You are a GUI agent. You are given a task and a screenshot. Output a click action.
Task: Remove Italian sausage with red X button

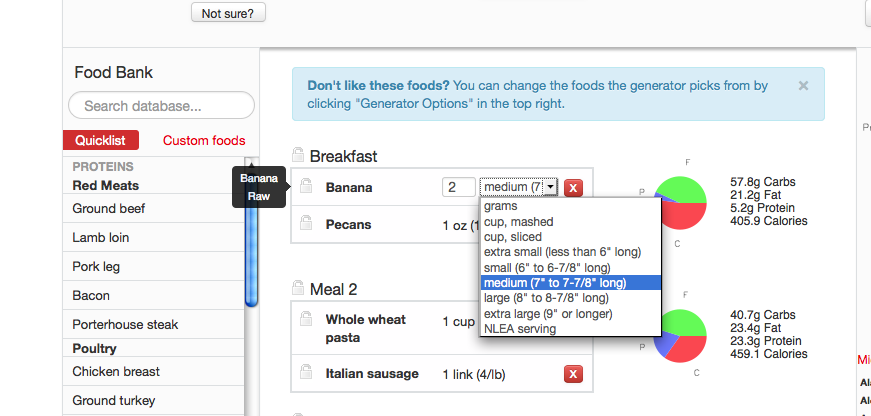tap(573, 374)
